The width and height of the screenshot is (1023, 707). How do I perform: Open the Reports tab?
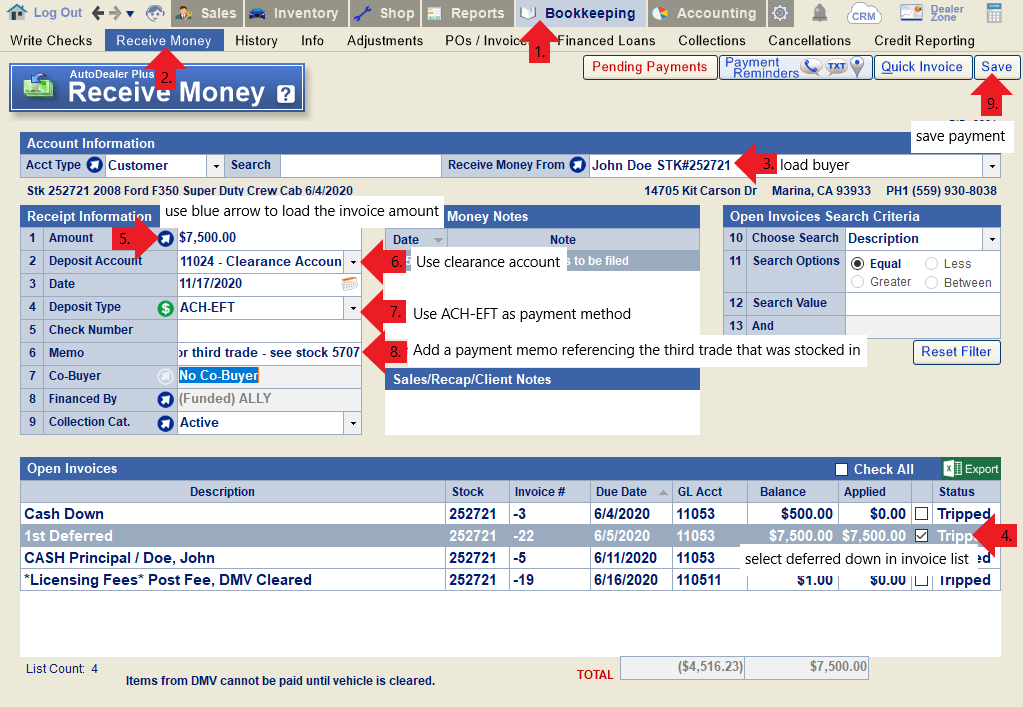pyautogui.click(x=467, y=13)
